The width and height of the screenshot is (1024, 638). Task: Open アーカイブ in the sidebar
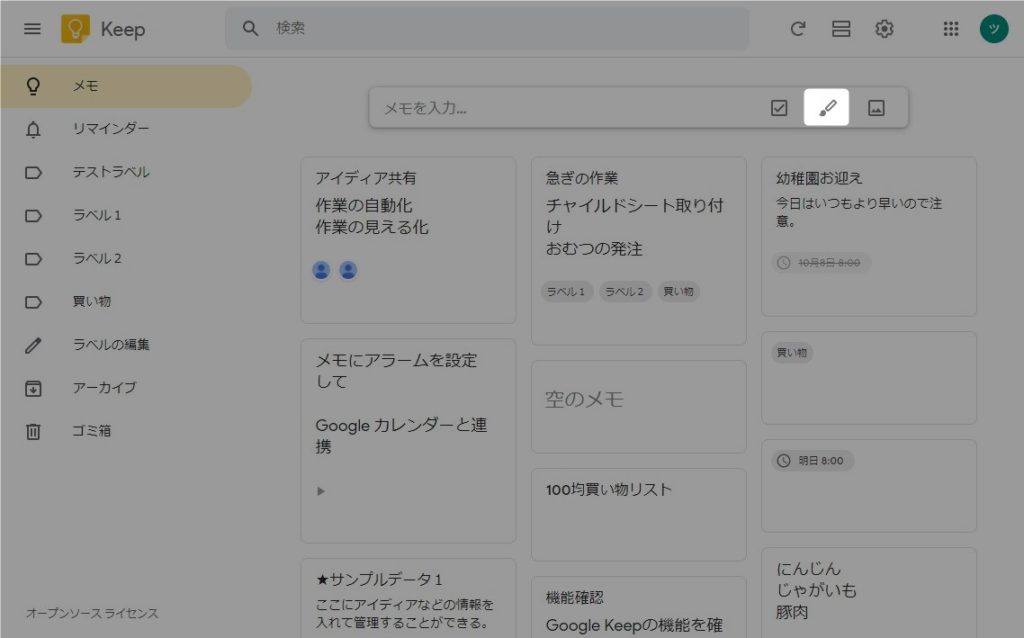(x=104, y=388)
